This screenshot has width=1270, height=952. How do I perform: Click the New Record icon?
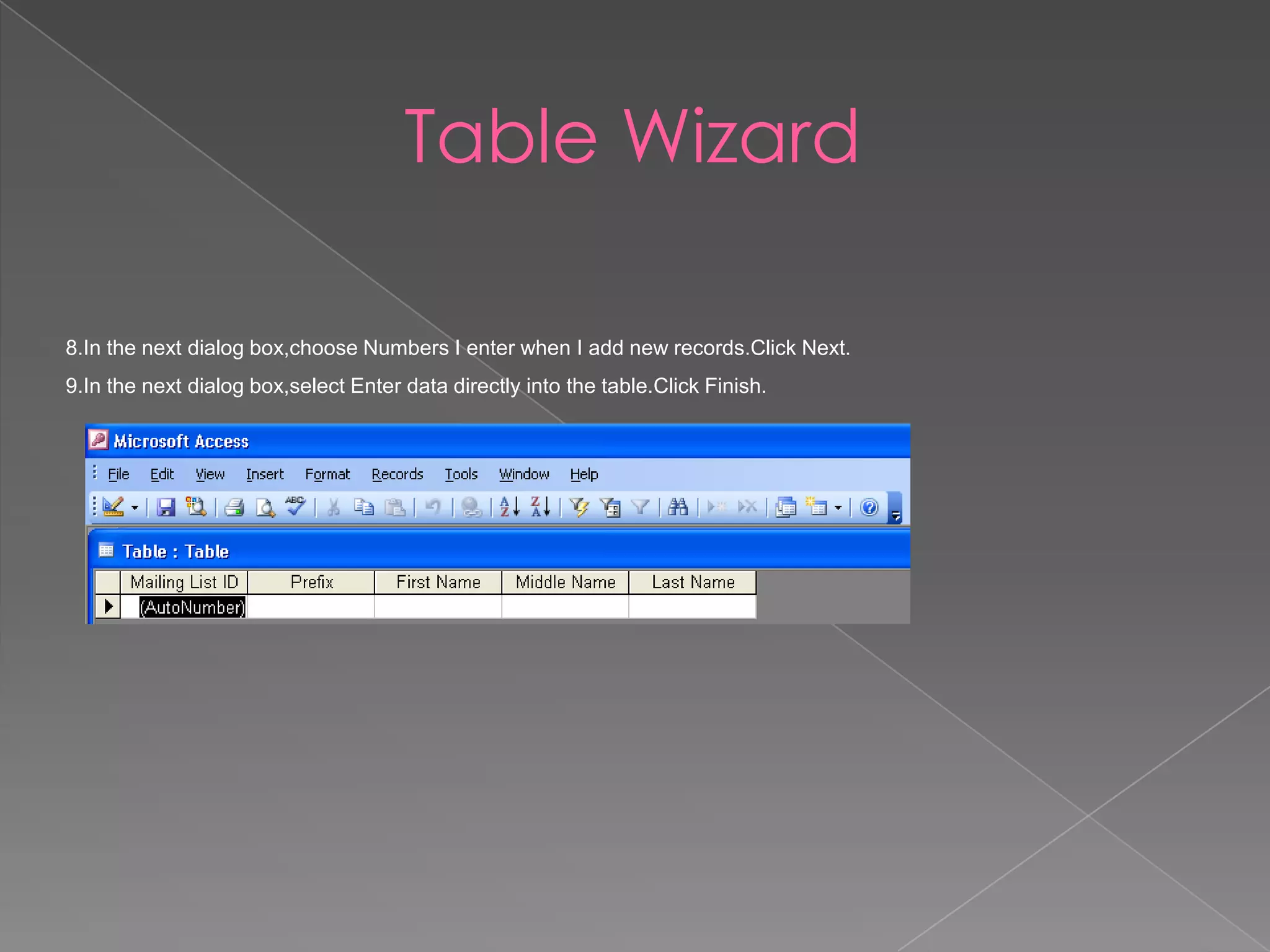click(x=717, y=507)
